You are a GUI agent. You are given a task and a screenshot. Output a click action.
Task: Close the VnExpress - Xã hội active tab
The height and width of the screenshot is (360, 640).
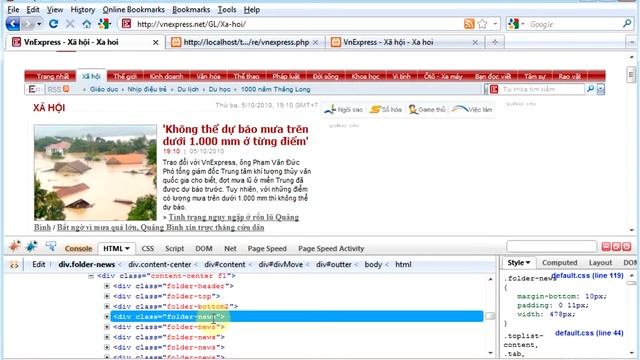pos(156,42)
